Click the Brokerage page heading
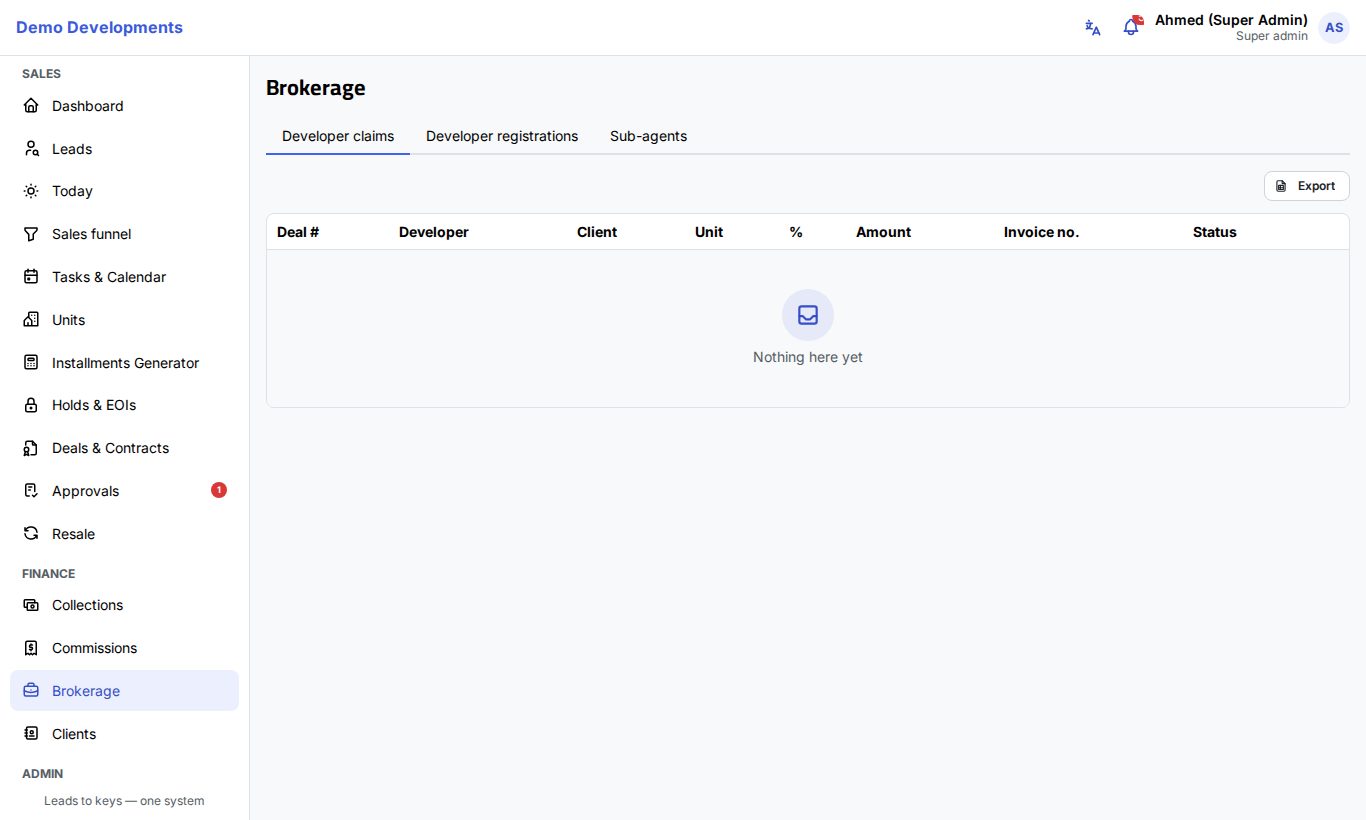This screenshot has width=1366, height=820. click(x=316, y=88)
